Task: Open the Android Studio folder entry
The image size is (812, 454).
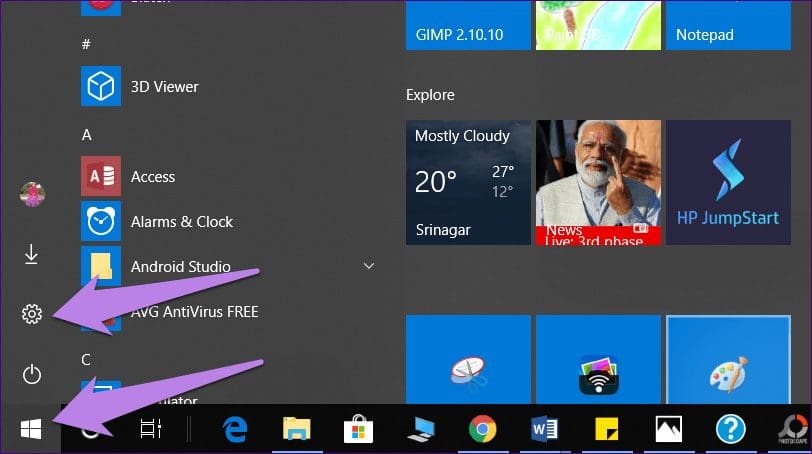Action: [156, 266]
